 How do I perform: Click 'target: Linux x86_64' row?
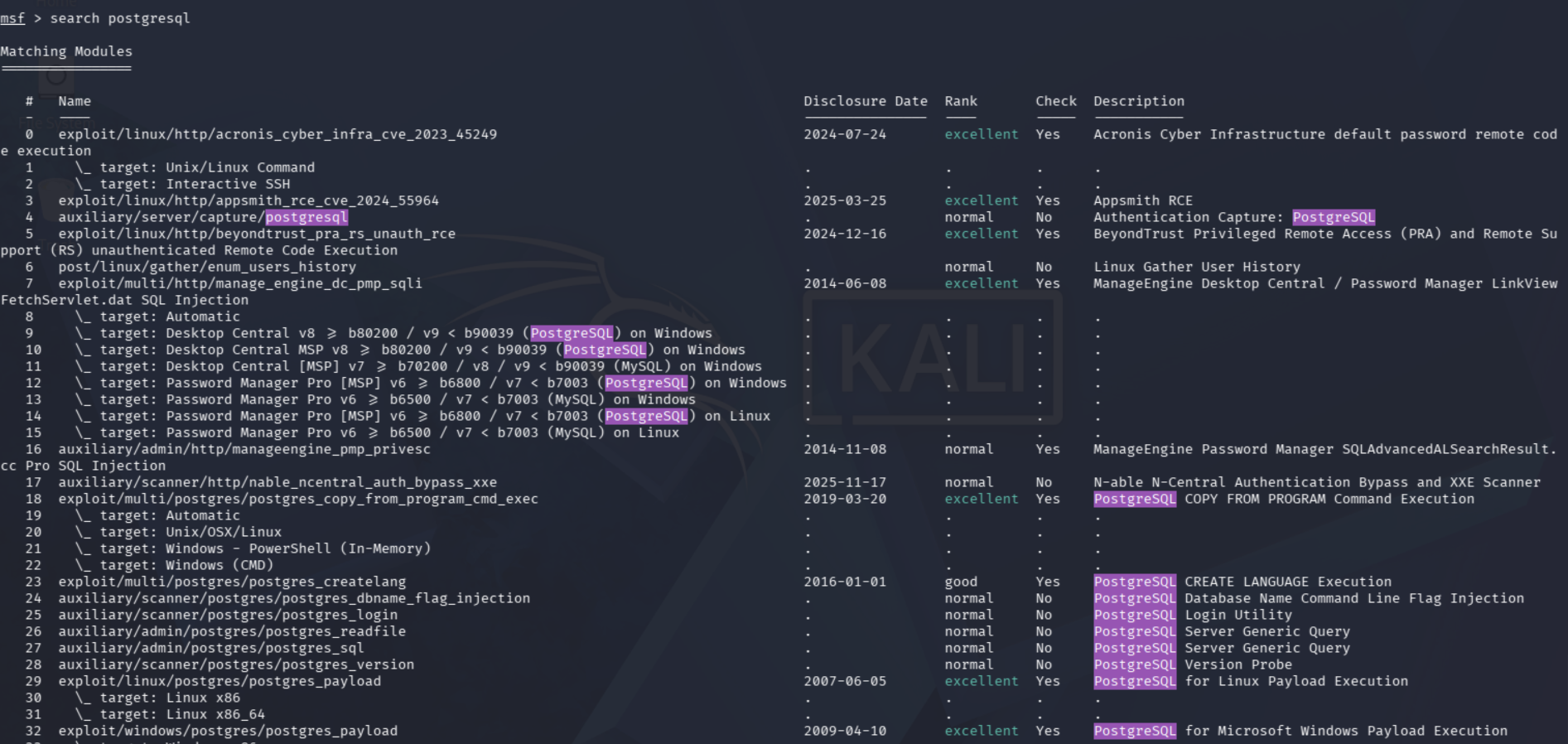click(170, 714)
